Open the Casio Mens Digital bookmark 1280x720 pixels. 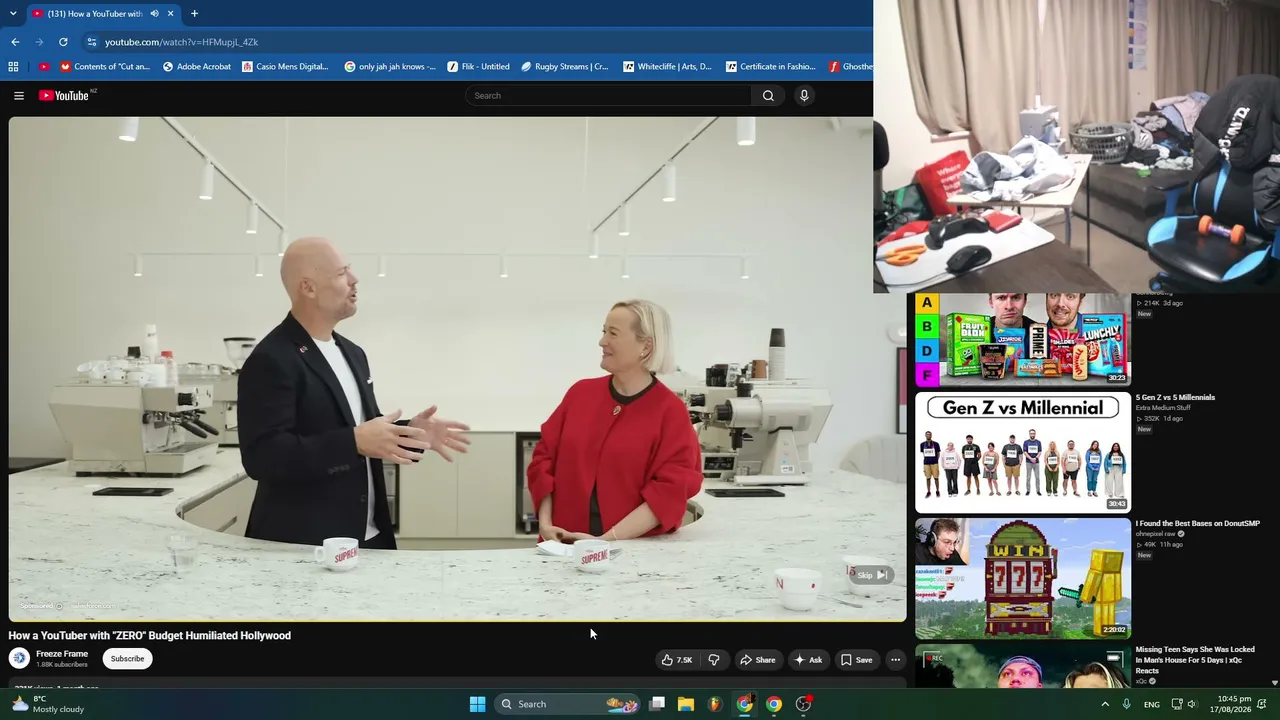[x=286, y=67]
